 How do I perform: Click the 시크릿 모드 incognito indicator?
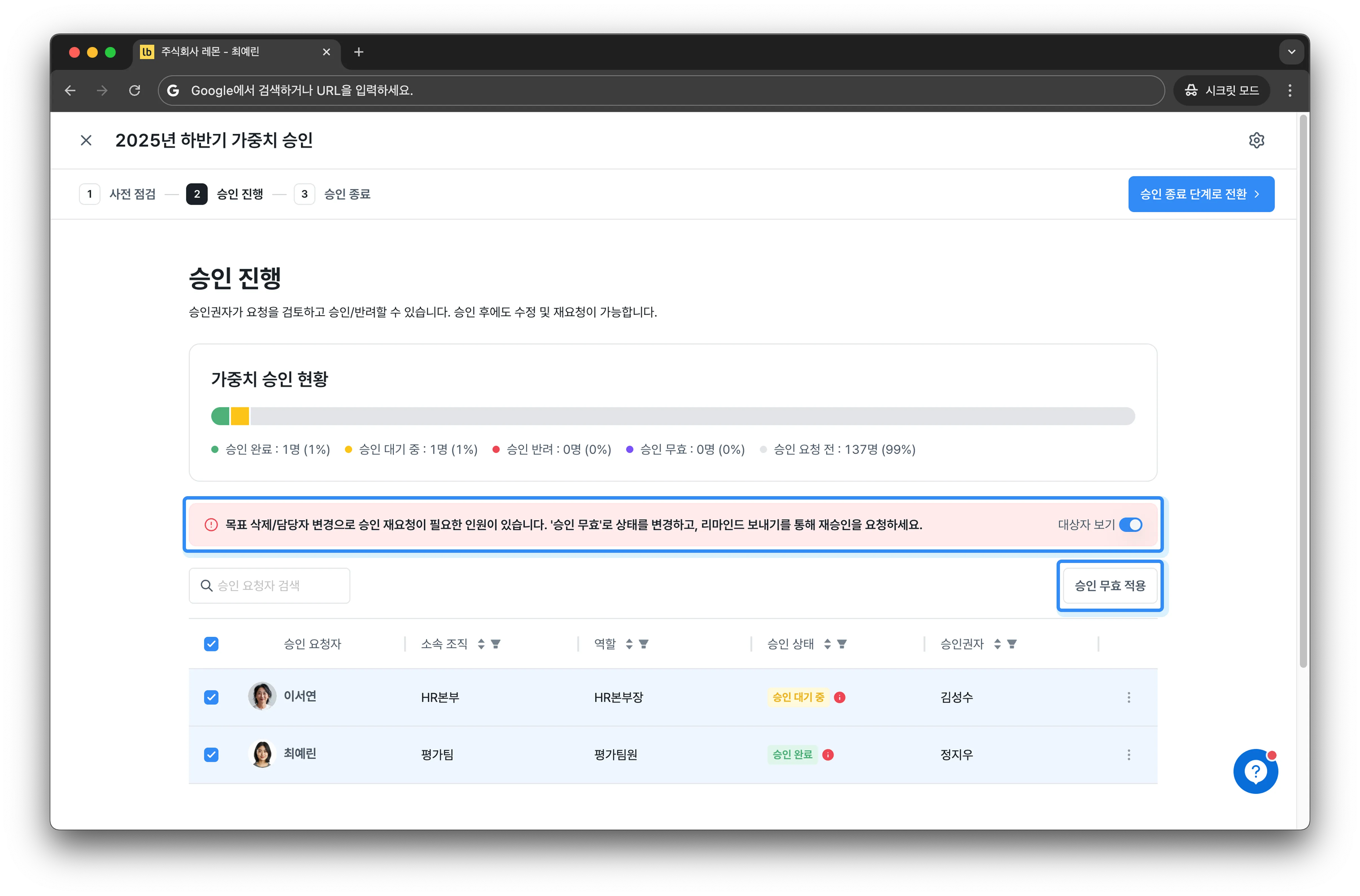pos(1221,90)
